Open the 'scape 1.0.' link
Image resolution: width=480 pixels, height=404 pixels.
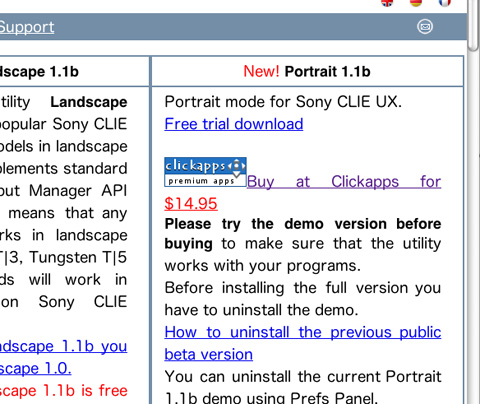click(x=35, y=368)
